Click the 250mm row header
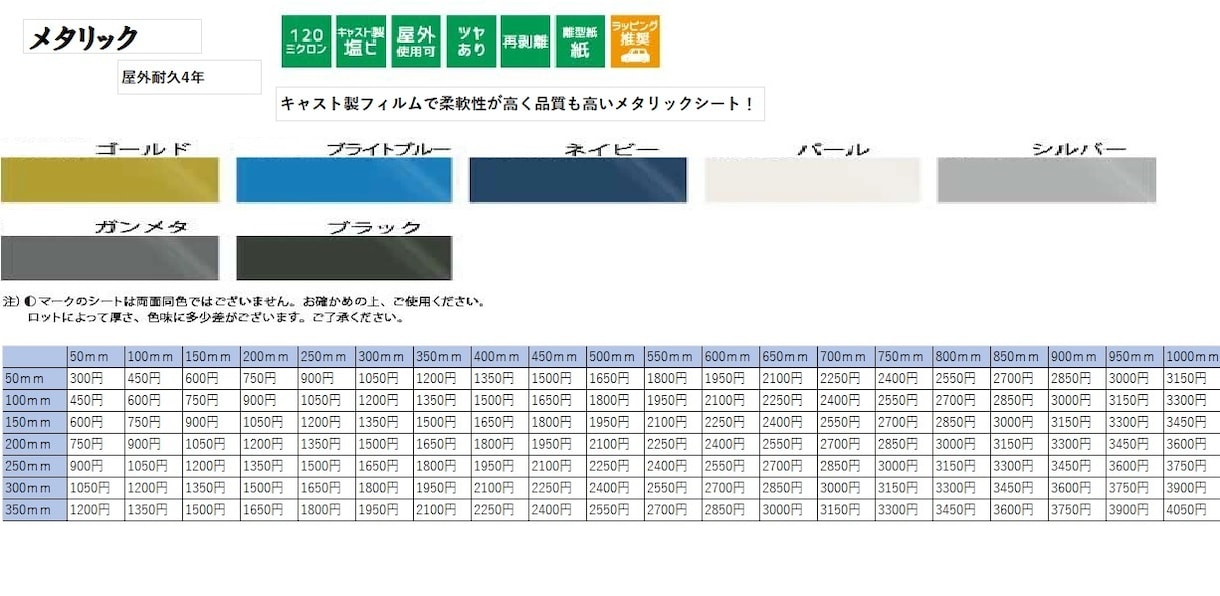Viewport: 1220px width, 596px height. click(x=34, y=466)
